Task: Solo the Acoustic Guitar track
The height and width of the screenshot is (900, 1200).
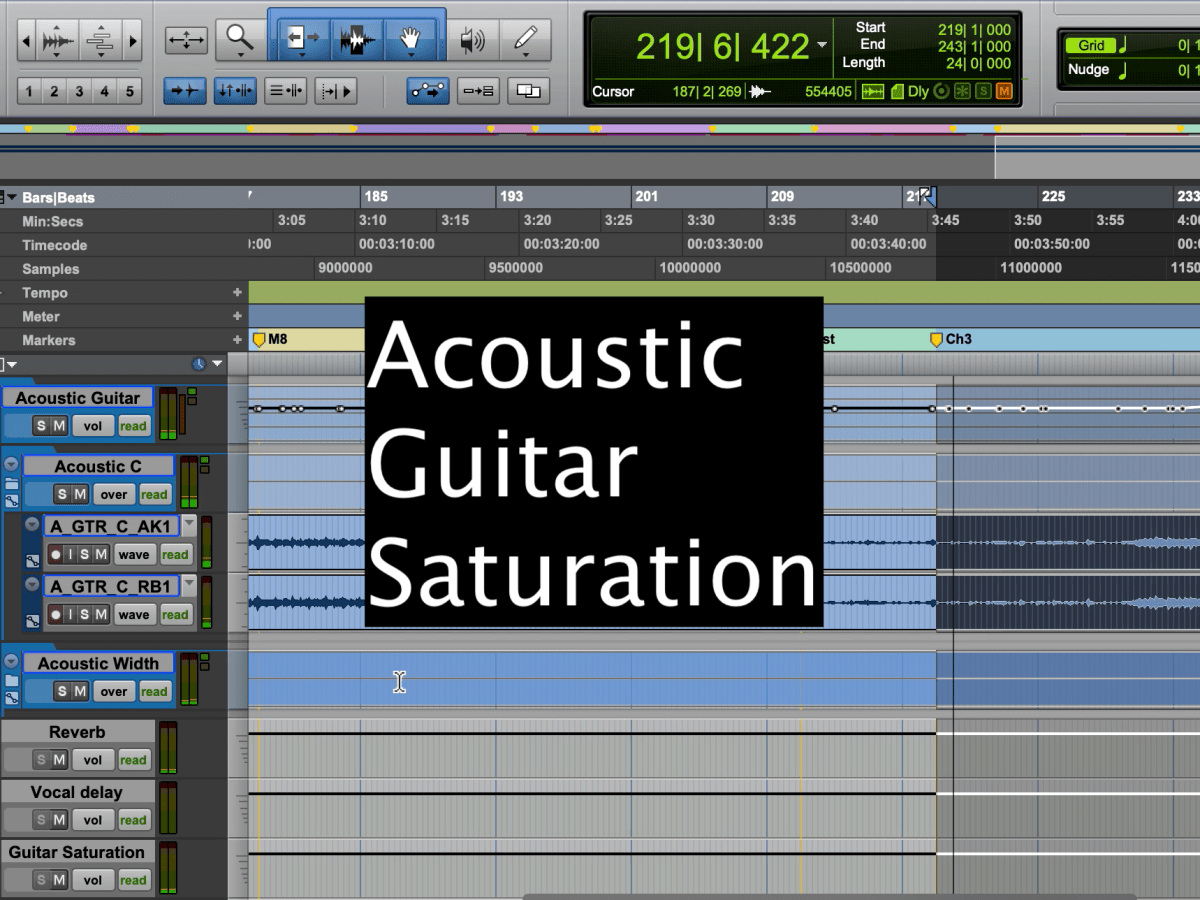Action: coord(42,425)
